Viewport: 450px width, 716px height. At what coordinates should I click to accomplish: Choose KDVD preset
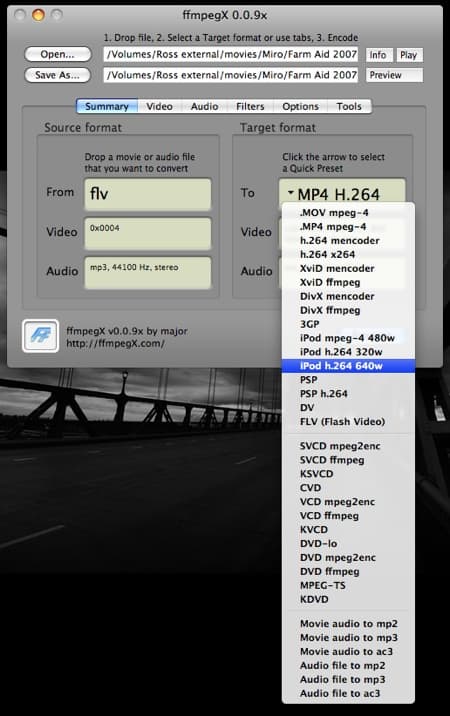click(x=348, y=599)
